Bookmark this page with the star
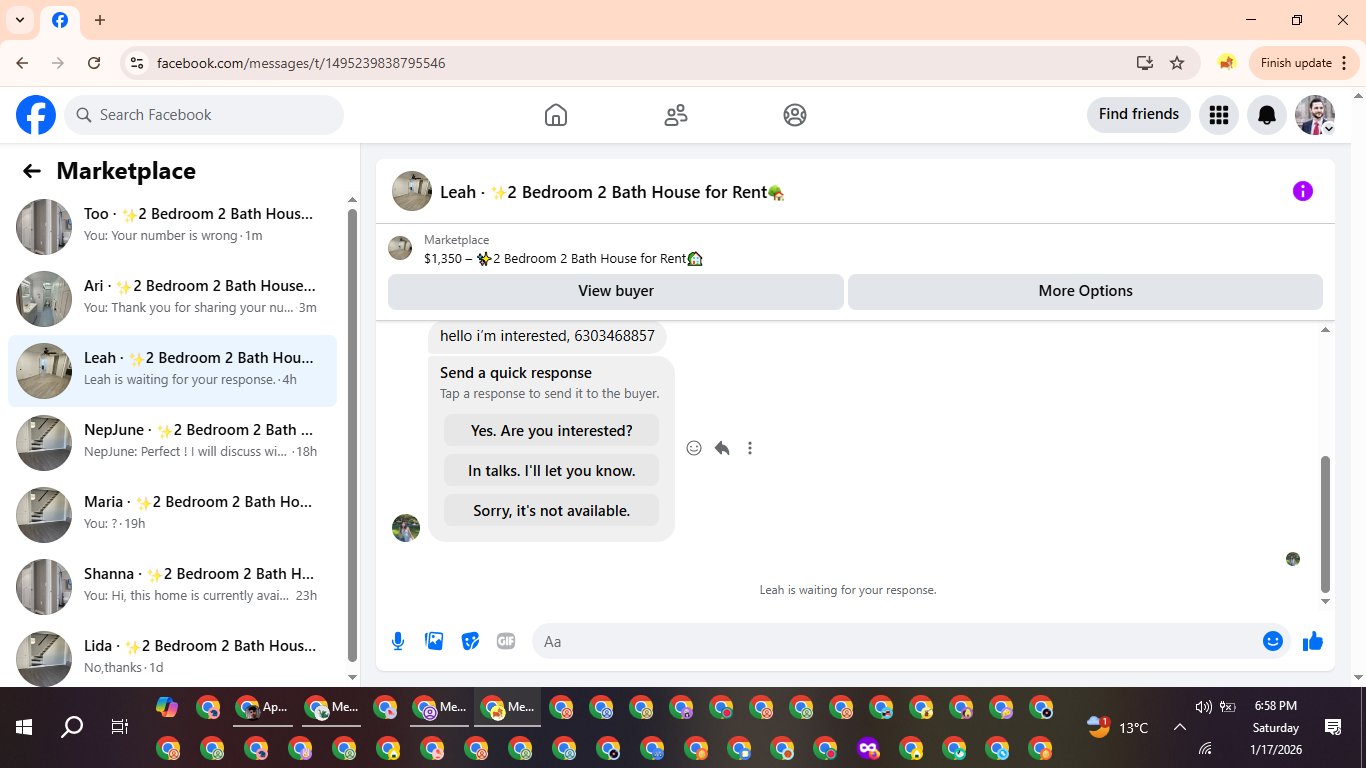The image size is (1366, 768). click(x=1177, y=63)
